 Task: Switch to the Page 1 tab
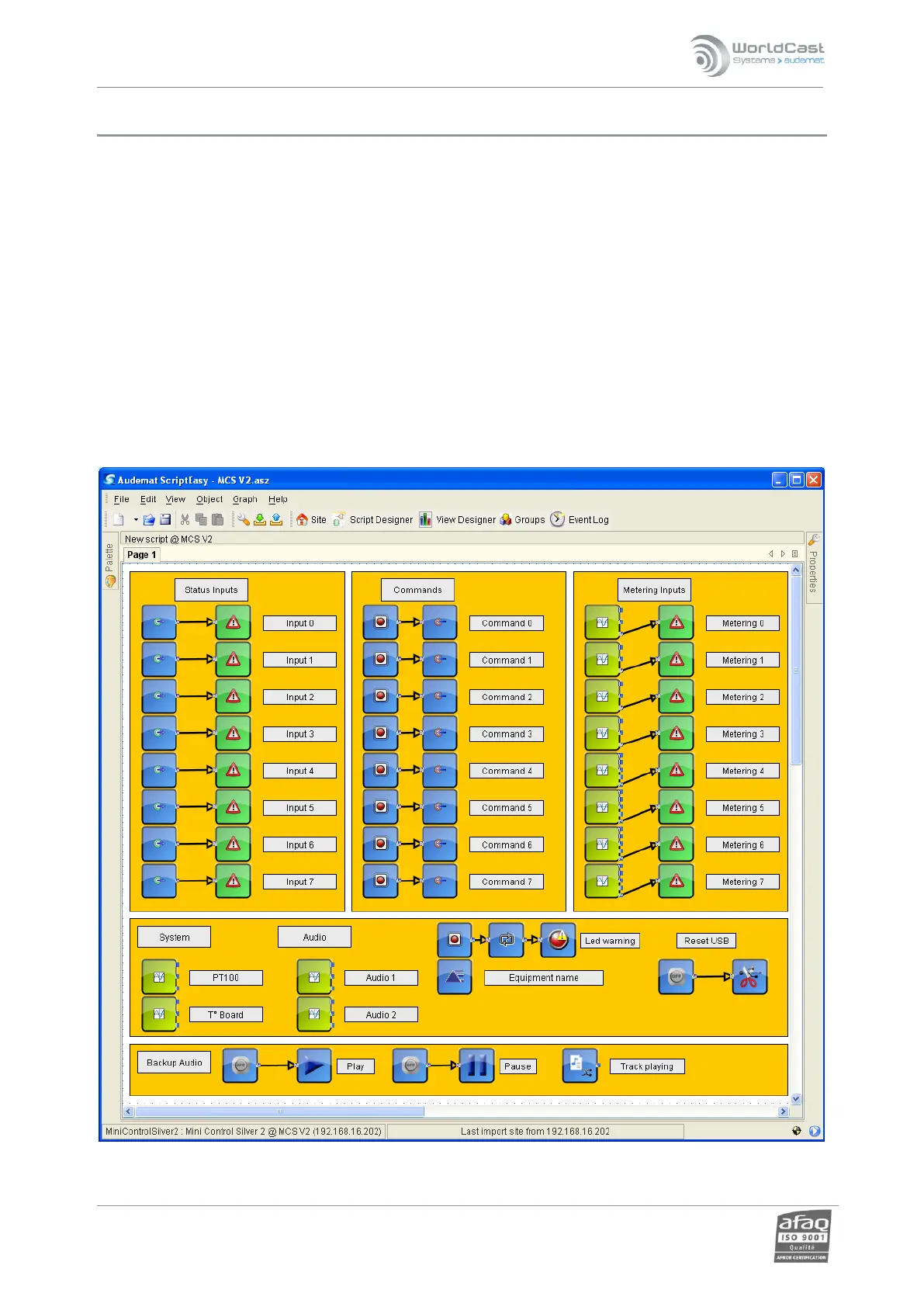(141, 555)
